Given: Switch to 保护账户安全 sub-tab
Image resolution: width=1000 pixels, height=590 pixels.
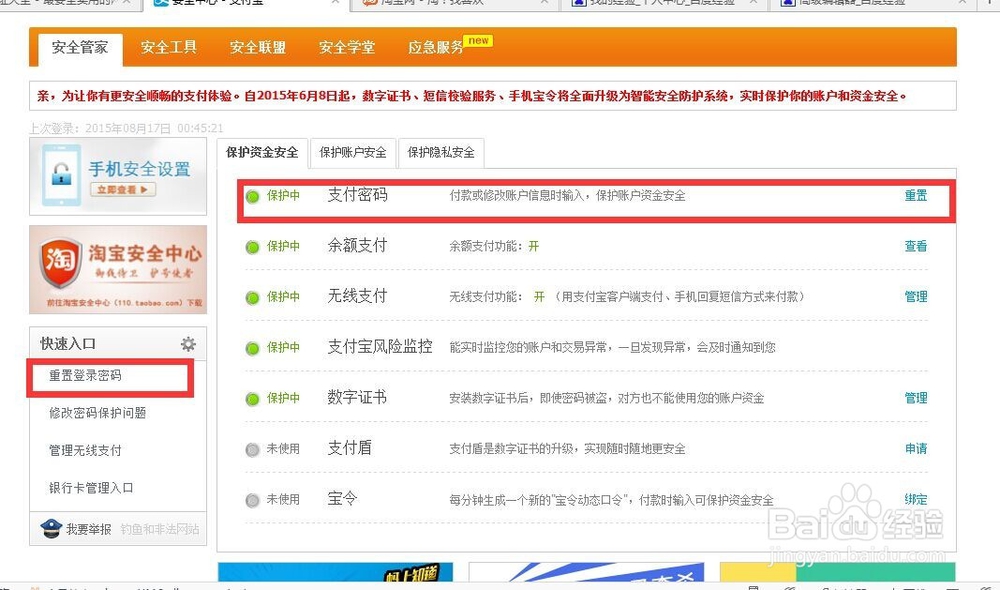Looking at the screenshot, I should tap(353, 152).
